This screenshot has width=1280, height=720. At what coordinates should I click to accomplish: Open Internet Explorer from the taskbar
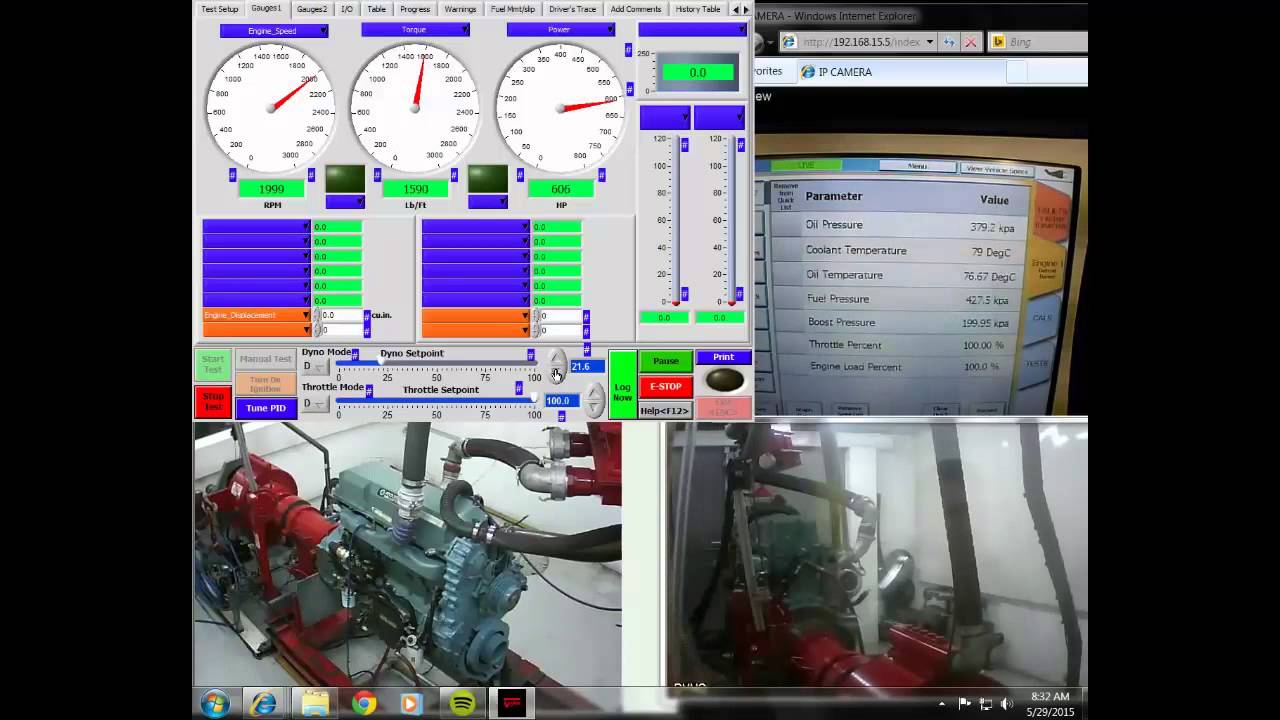(x=264, y=704)
